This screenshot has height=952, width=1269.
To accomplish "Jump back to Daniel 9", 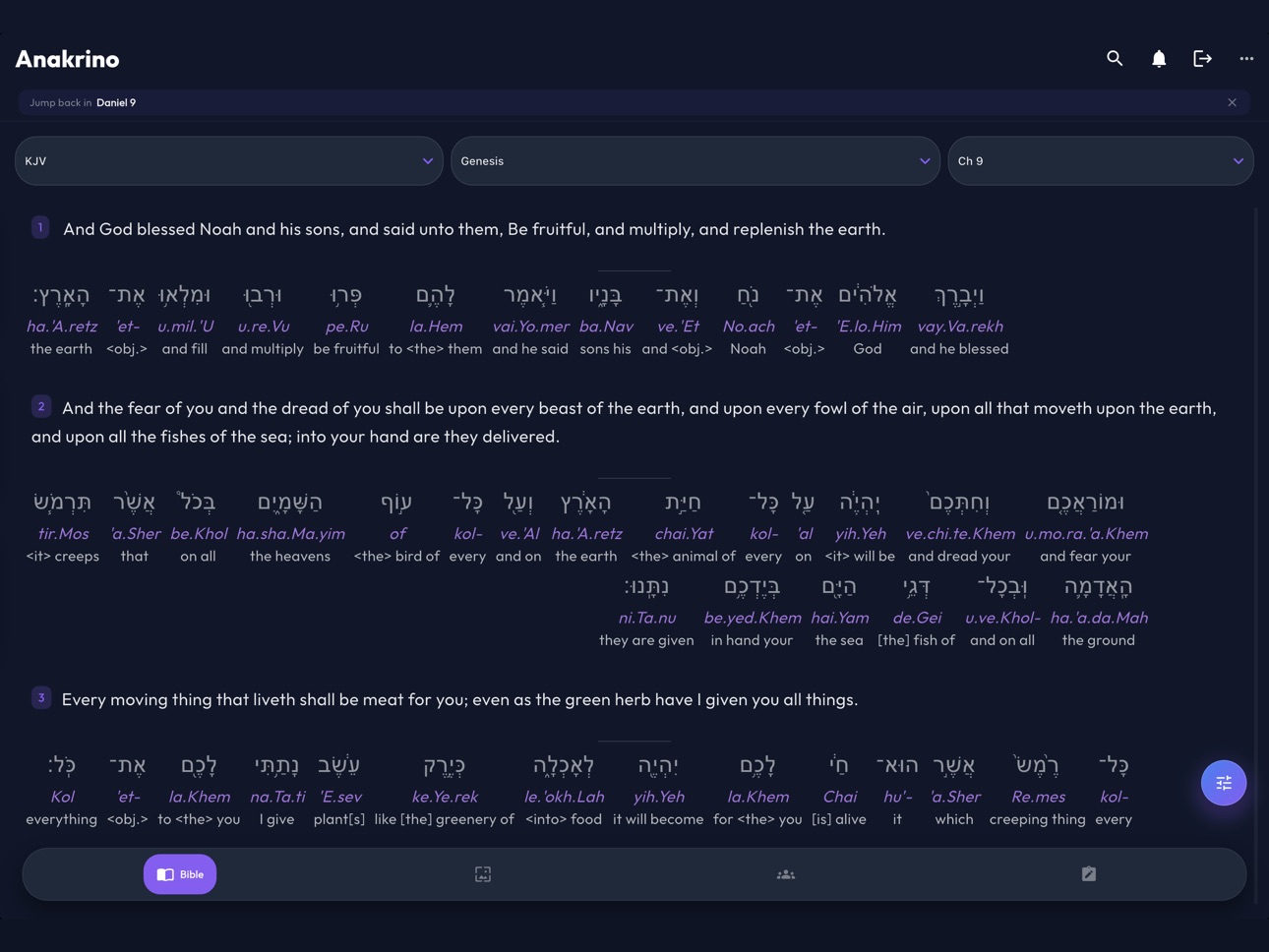I will pos(116,102).
